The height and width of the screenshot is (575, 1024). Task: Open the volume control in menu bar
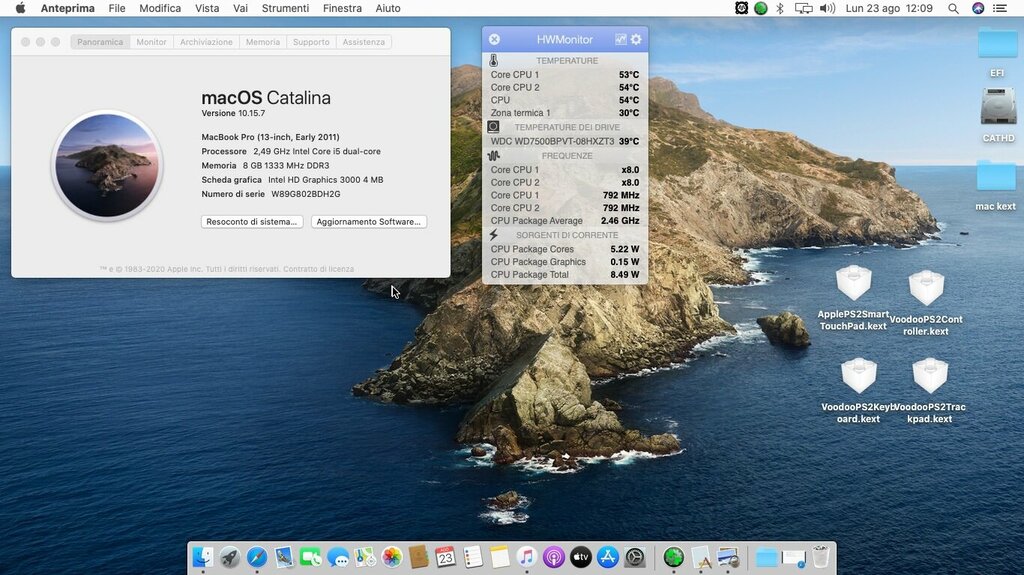click(827, 8)
